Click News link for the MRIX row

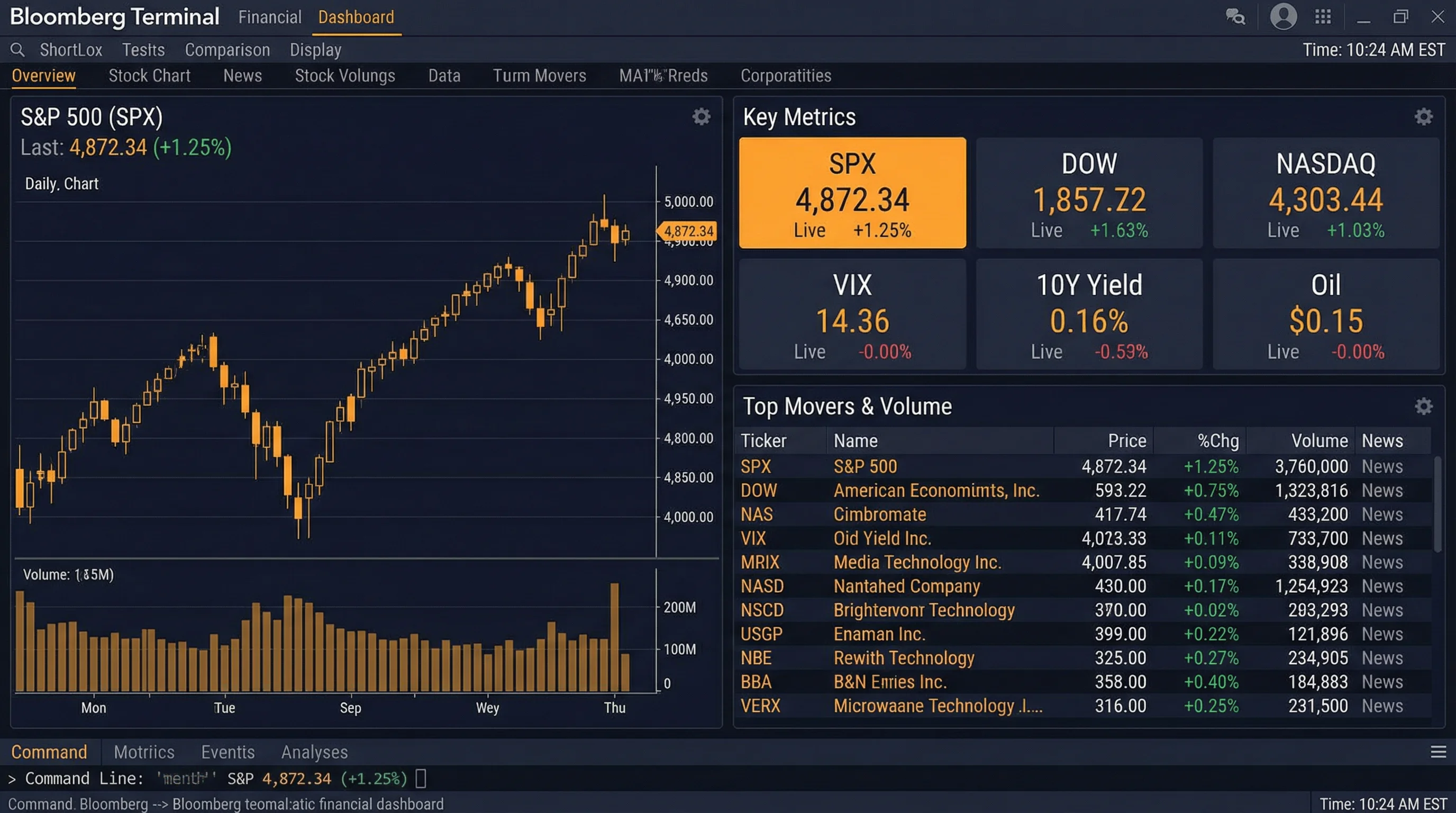pyautogui.click(x=1382, y=562)
